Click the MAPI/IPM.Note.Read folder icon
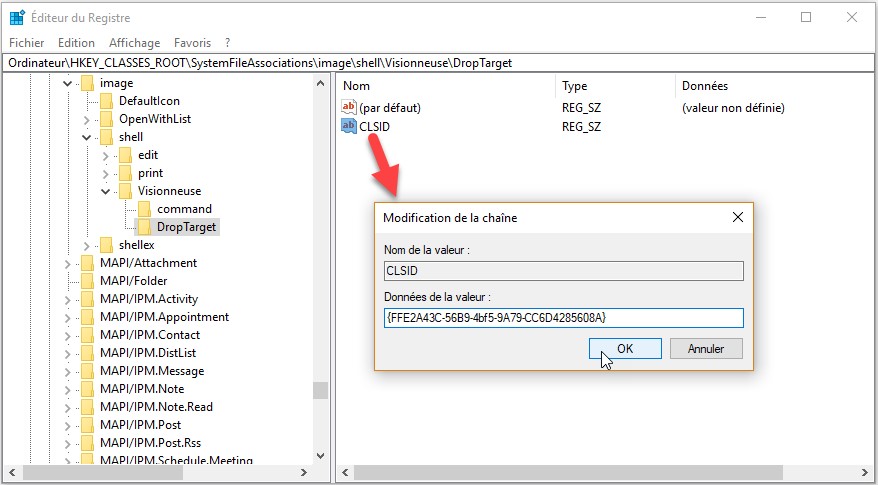The height and width of the screenshot is (485, 878). (x=87, y=407)
